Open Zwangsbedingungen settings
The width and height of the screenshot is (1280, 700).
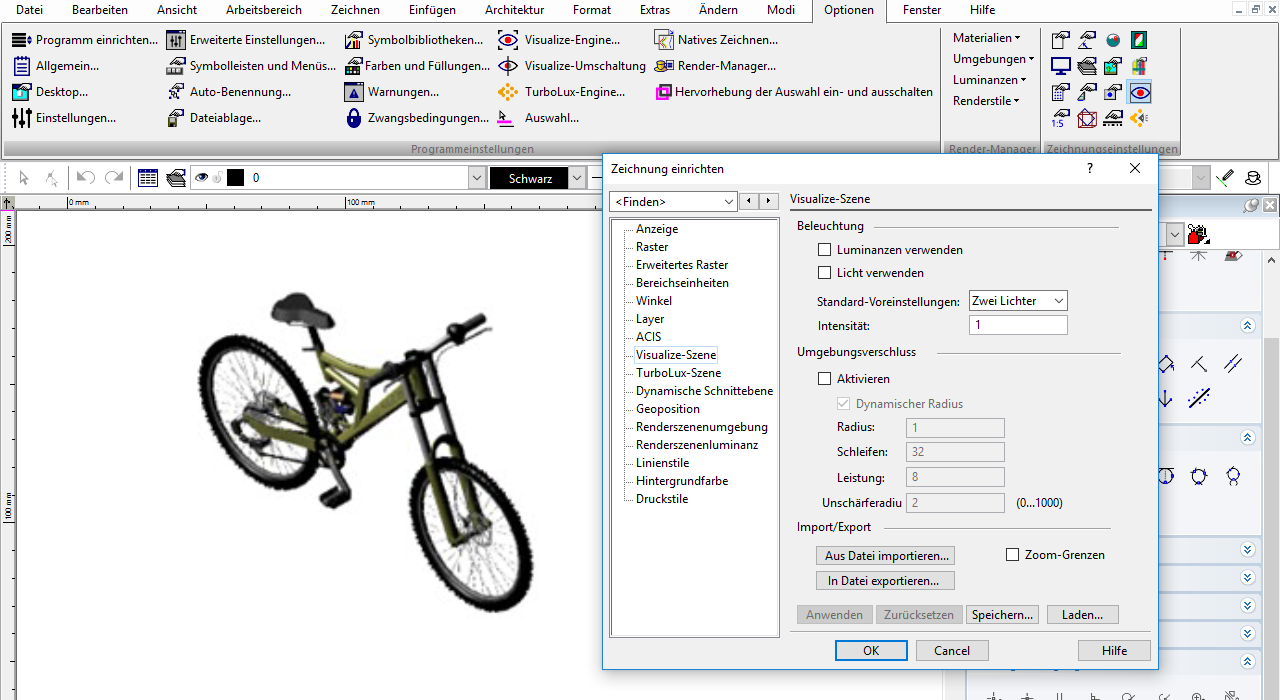coord(416,118)
